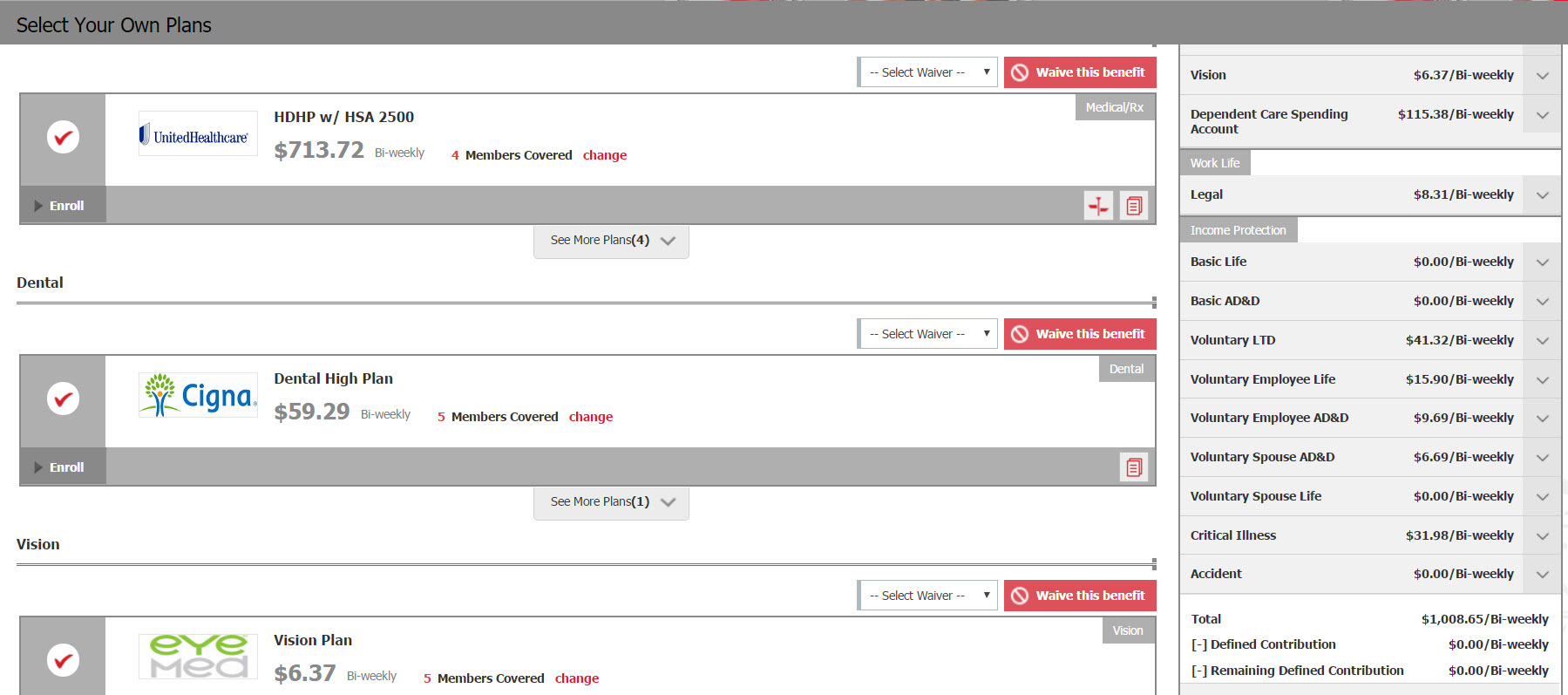Click the Vision section heading
Image resolution: width=1568 pixels, height=695 pixels.
38,544
